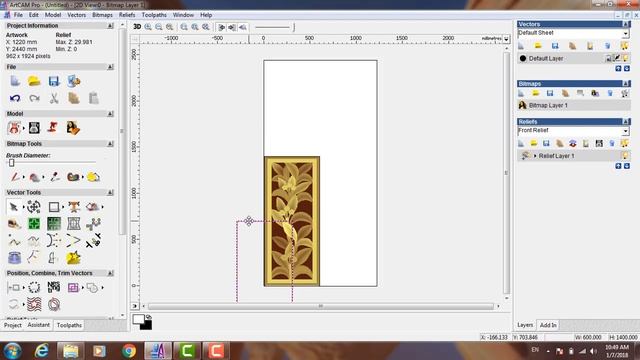Collapse the Position, Combine, Trim Vectors section
This screenshot has width=640, height=360.
tap(110, 273)
